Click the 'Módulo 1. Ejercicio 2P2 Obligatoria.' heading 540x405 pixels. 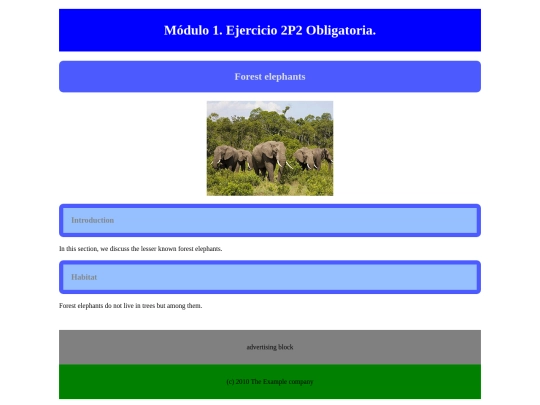(270, 30)
